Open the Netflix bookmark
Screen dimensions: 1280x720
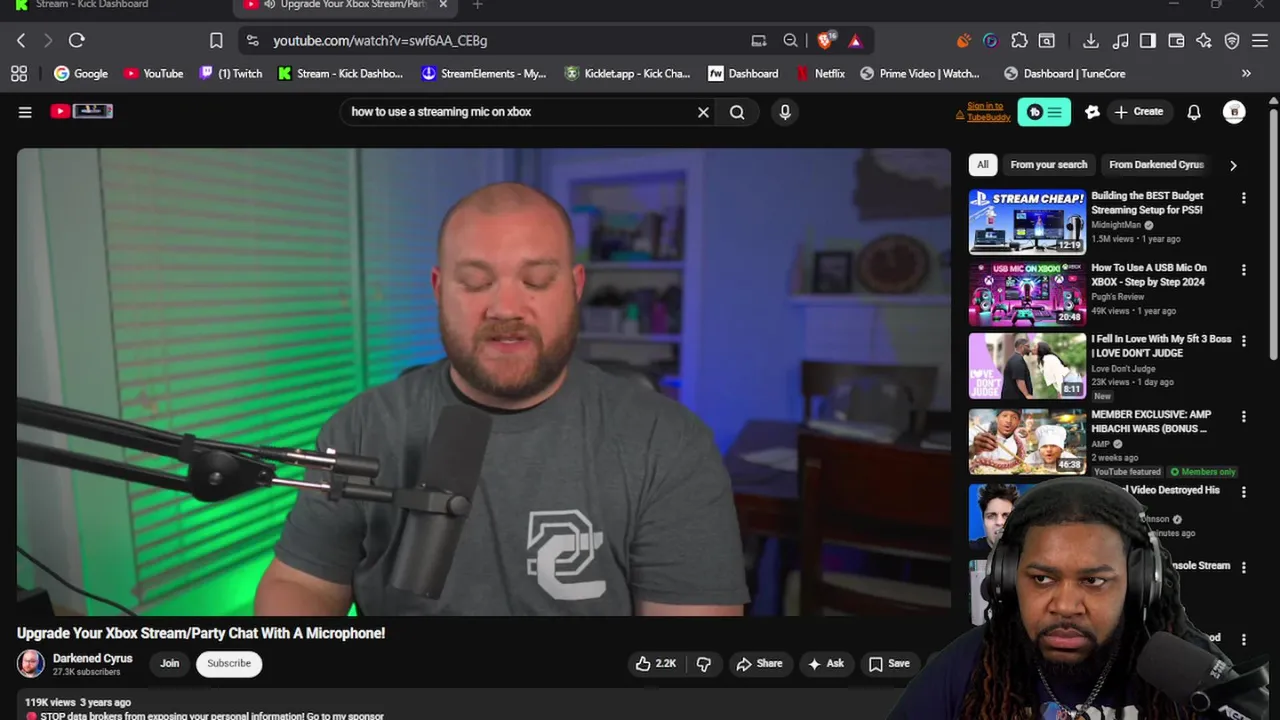(820, 73)
